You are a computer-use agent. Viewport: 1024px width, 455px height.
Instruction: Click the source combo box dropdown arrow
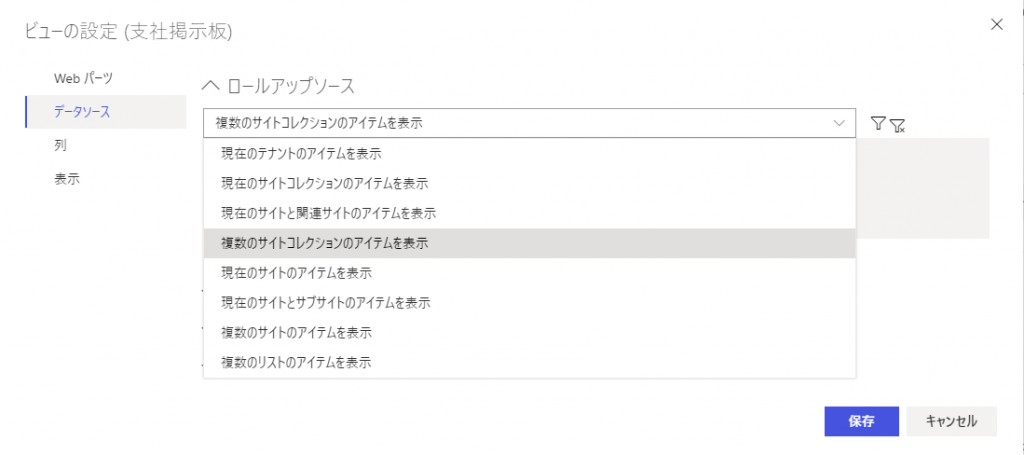click(x=839, y=123)
